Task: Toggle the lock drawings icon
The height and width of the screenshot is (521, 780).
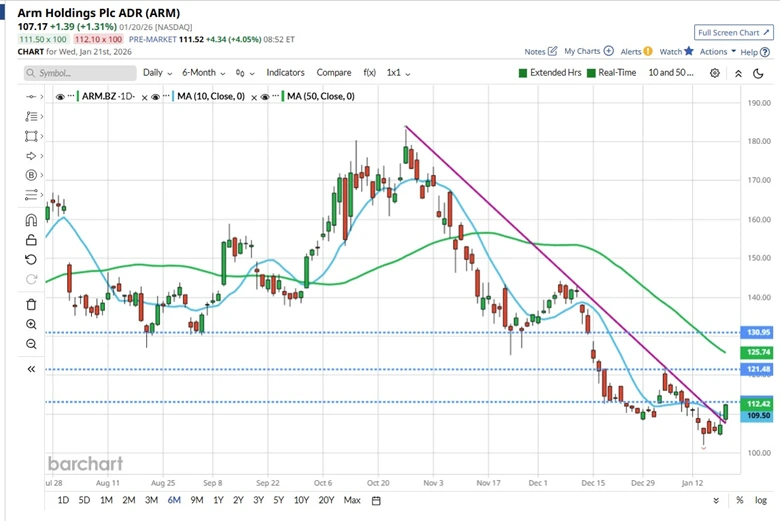Action: (x=31, y=240)
